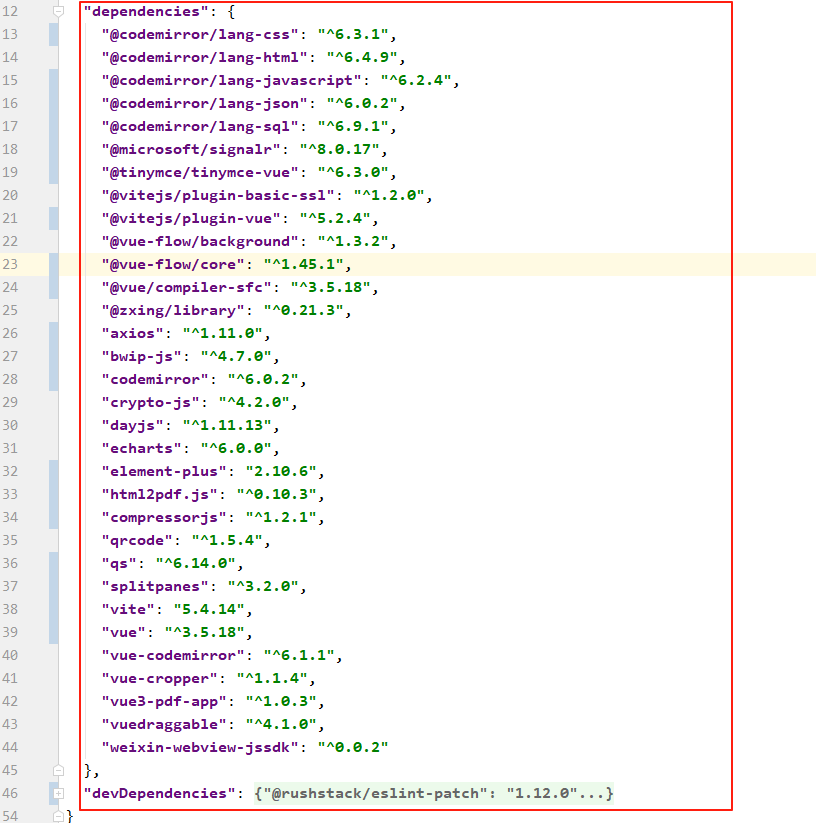The image size is (816, 823).
Task: Click the "^6.4.9" lang-html version value
Action: point(362,57)
